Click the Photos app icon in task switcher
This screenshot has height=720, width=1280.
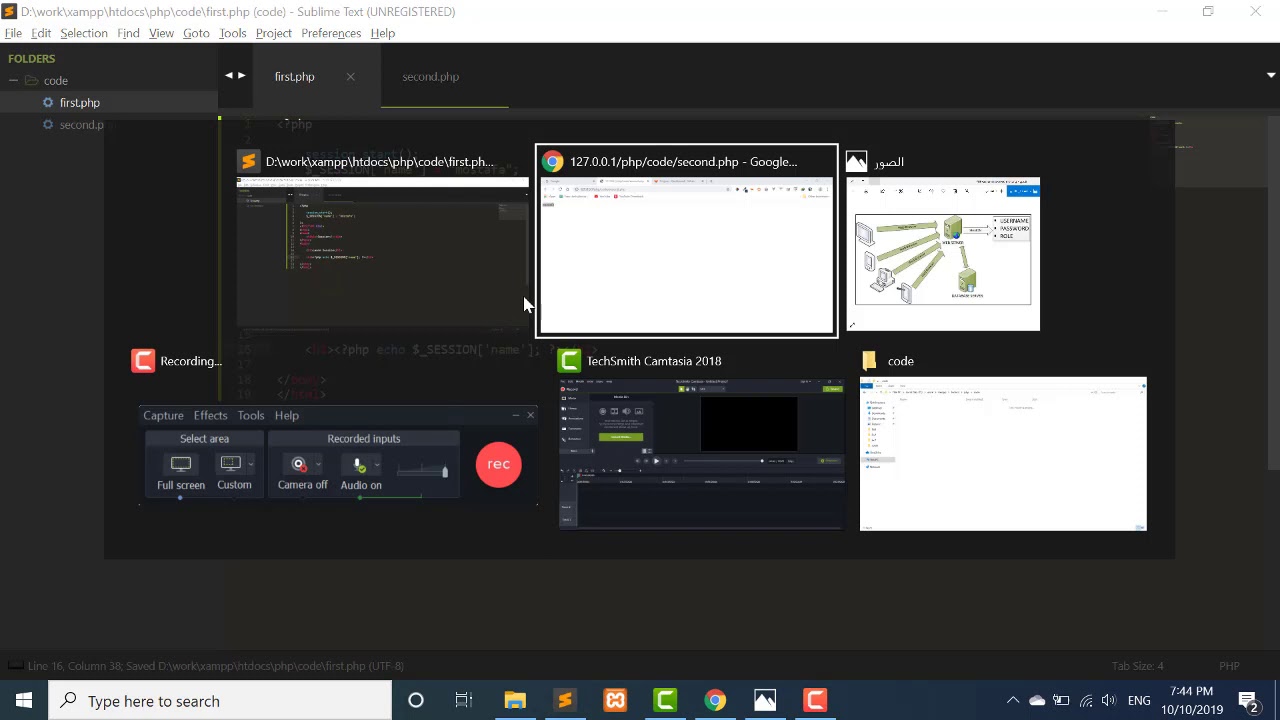[x=856, y=162]
